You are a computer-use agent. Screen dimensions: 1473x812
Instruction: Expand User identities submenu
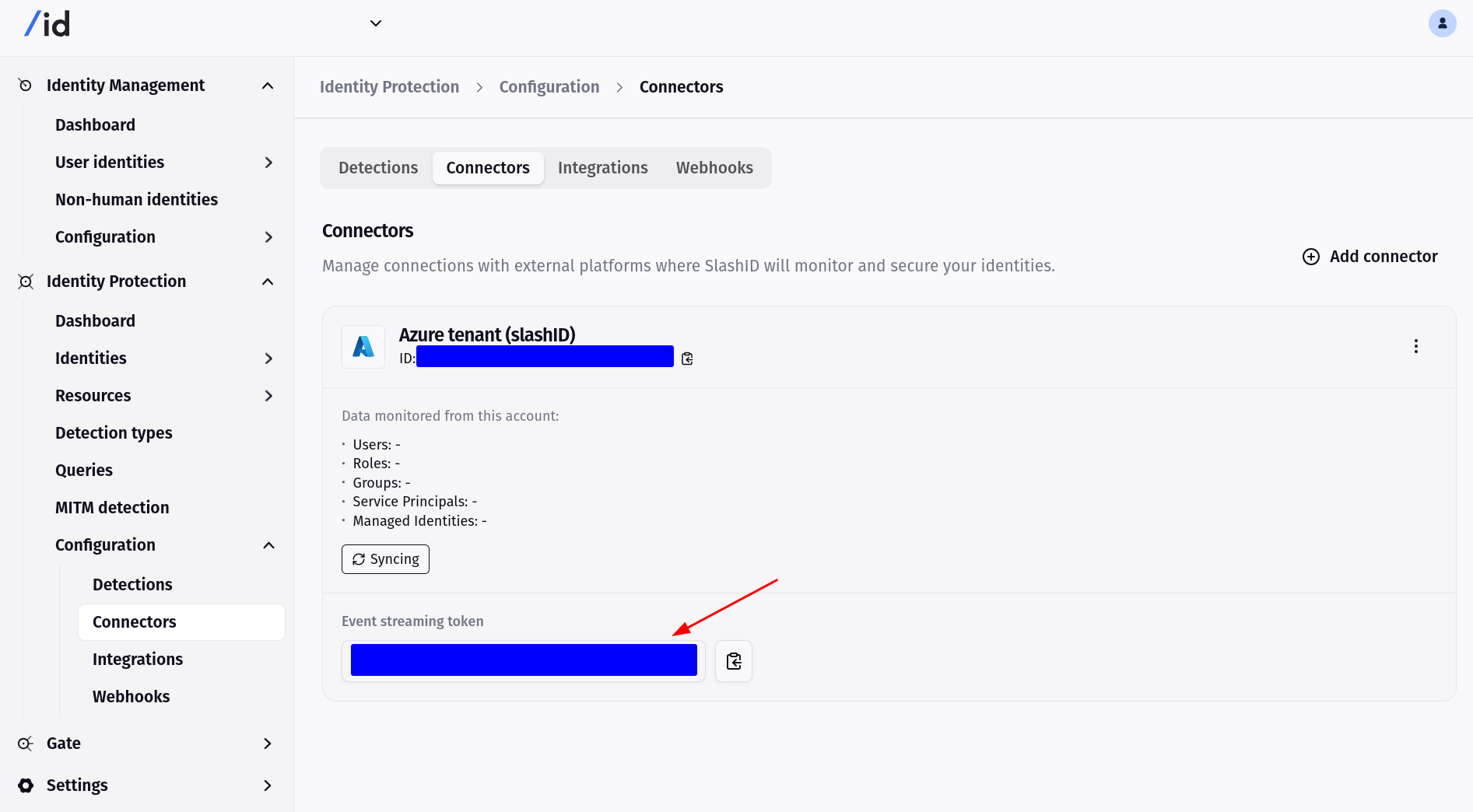268,163
